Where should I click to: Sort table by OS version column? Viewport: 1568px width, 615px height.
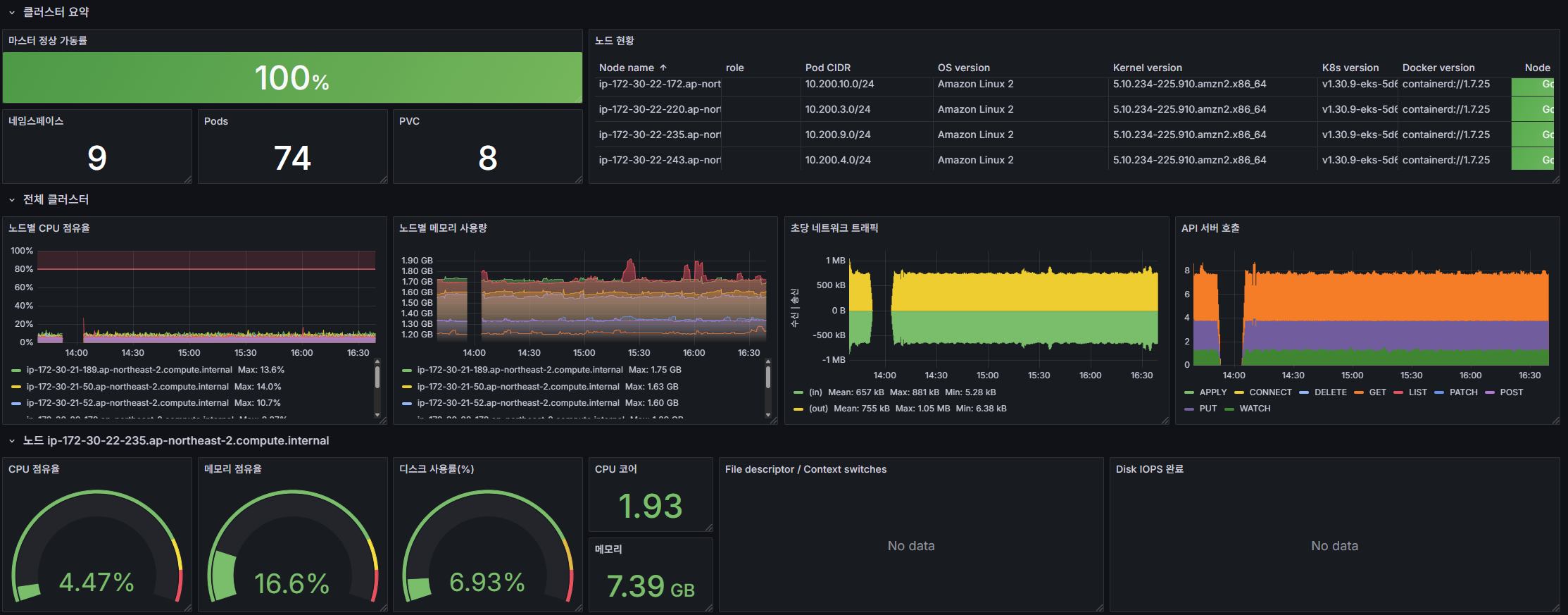coord(964,68)
